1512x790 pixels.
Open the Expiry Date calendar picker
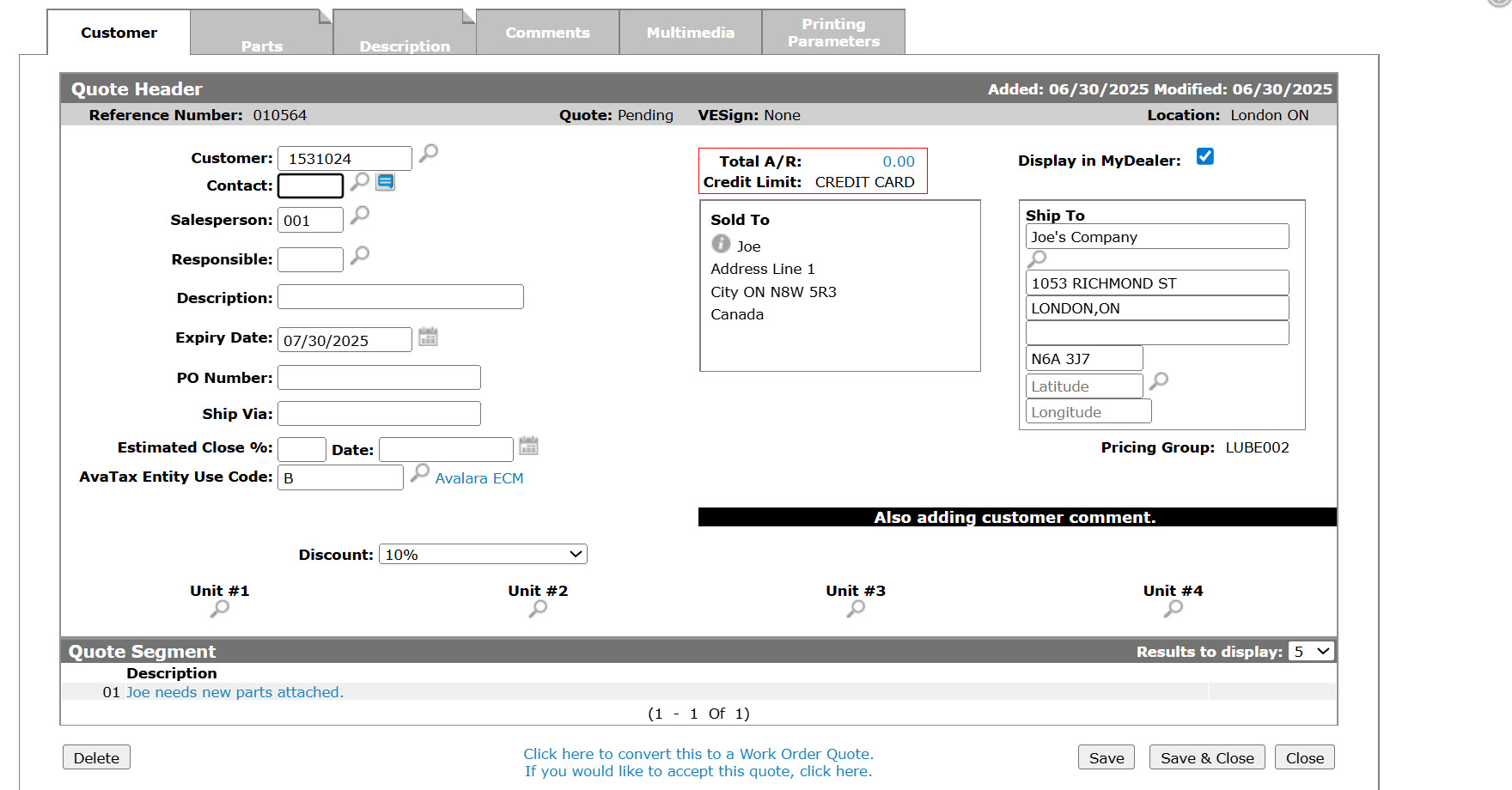point(428,337)
